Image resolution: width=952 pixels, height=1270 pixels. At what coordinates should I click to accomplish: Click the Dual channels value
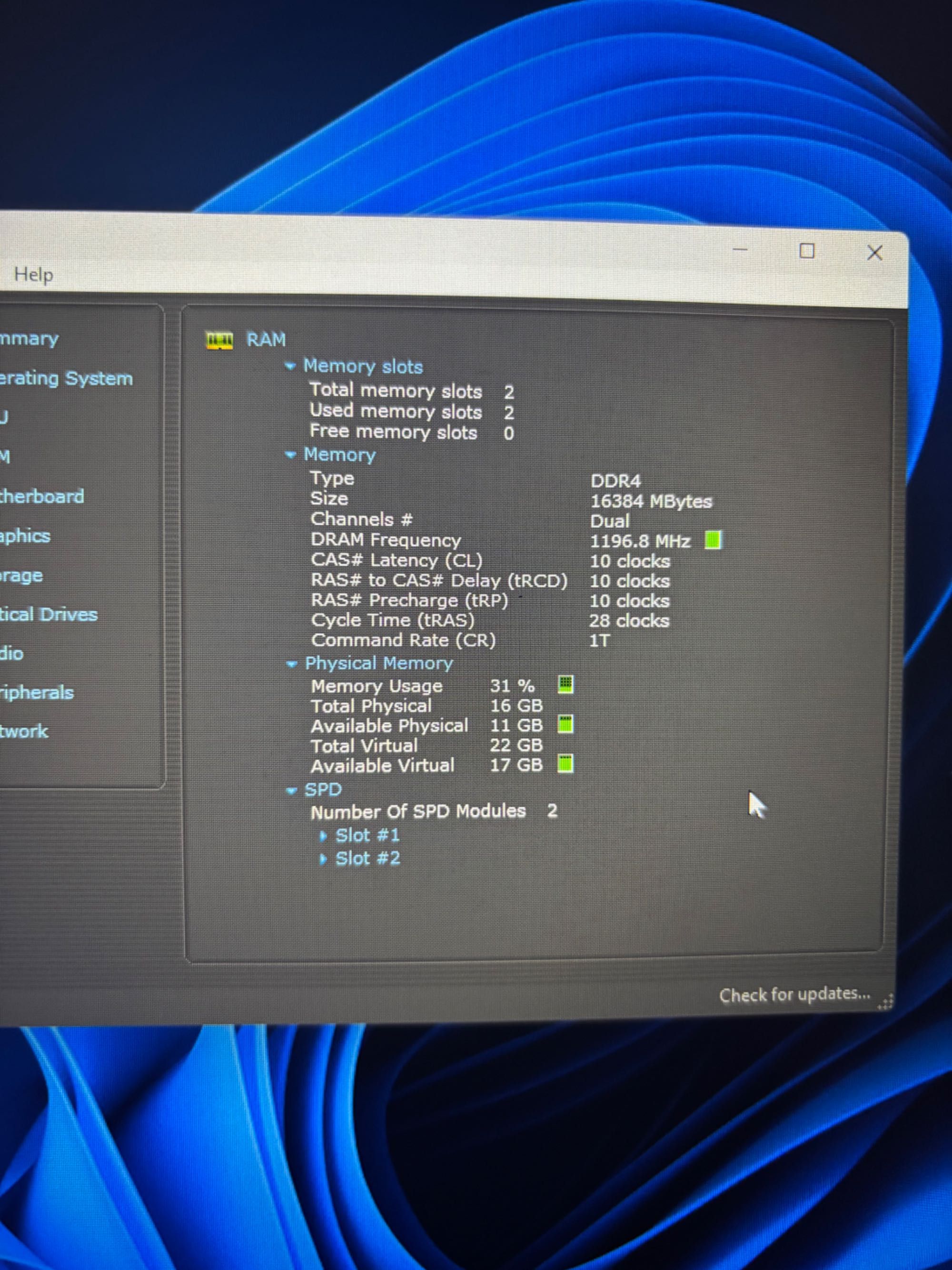click(x=610, y=521)
